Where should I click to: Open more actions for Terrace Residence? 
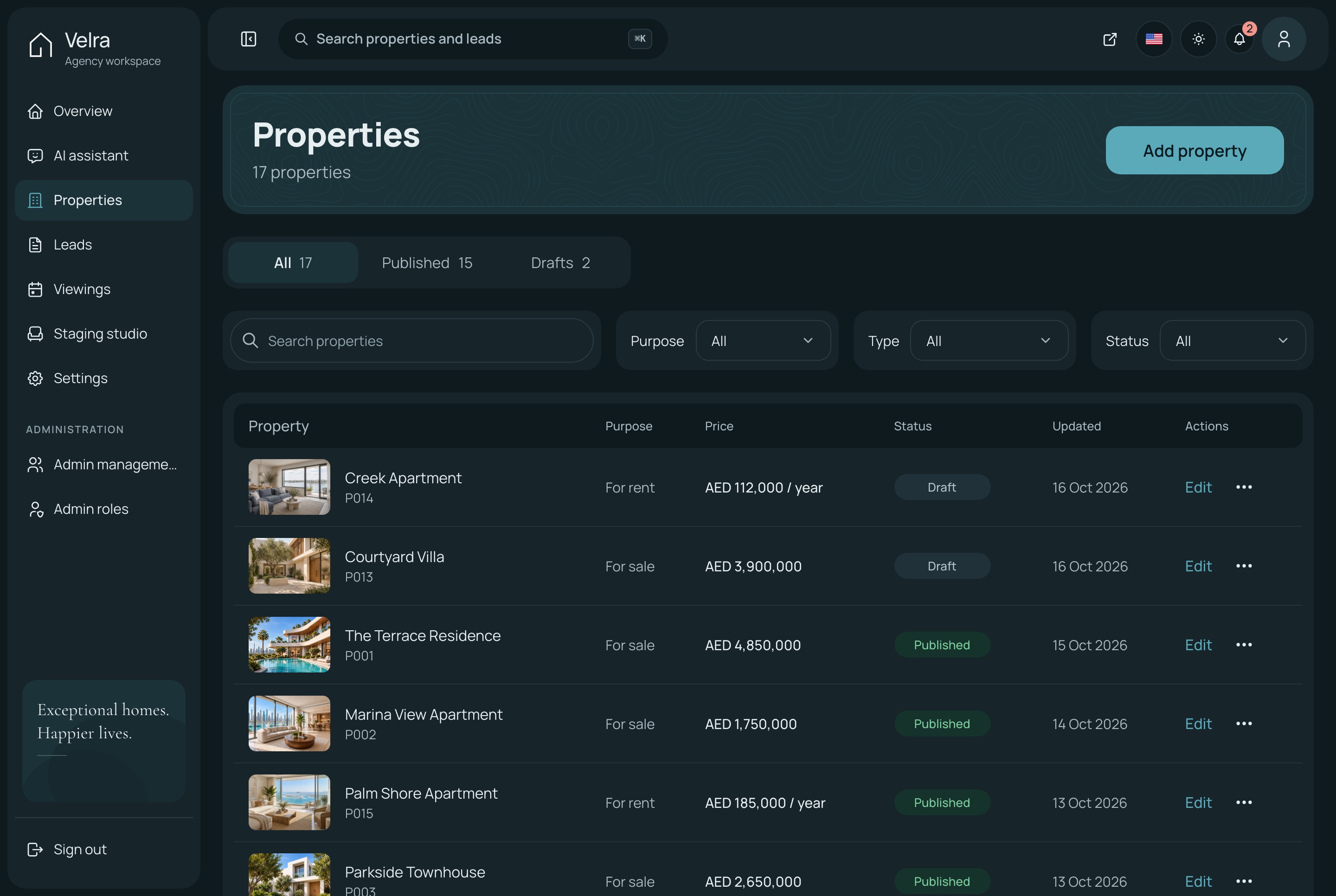coord(1243,645)
